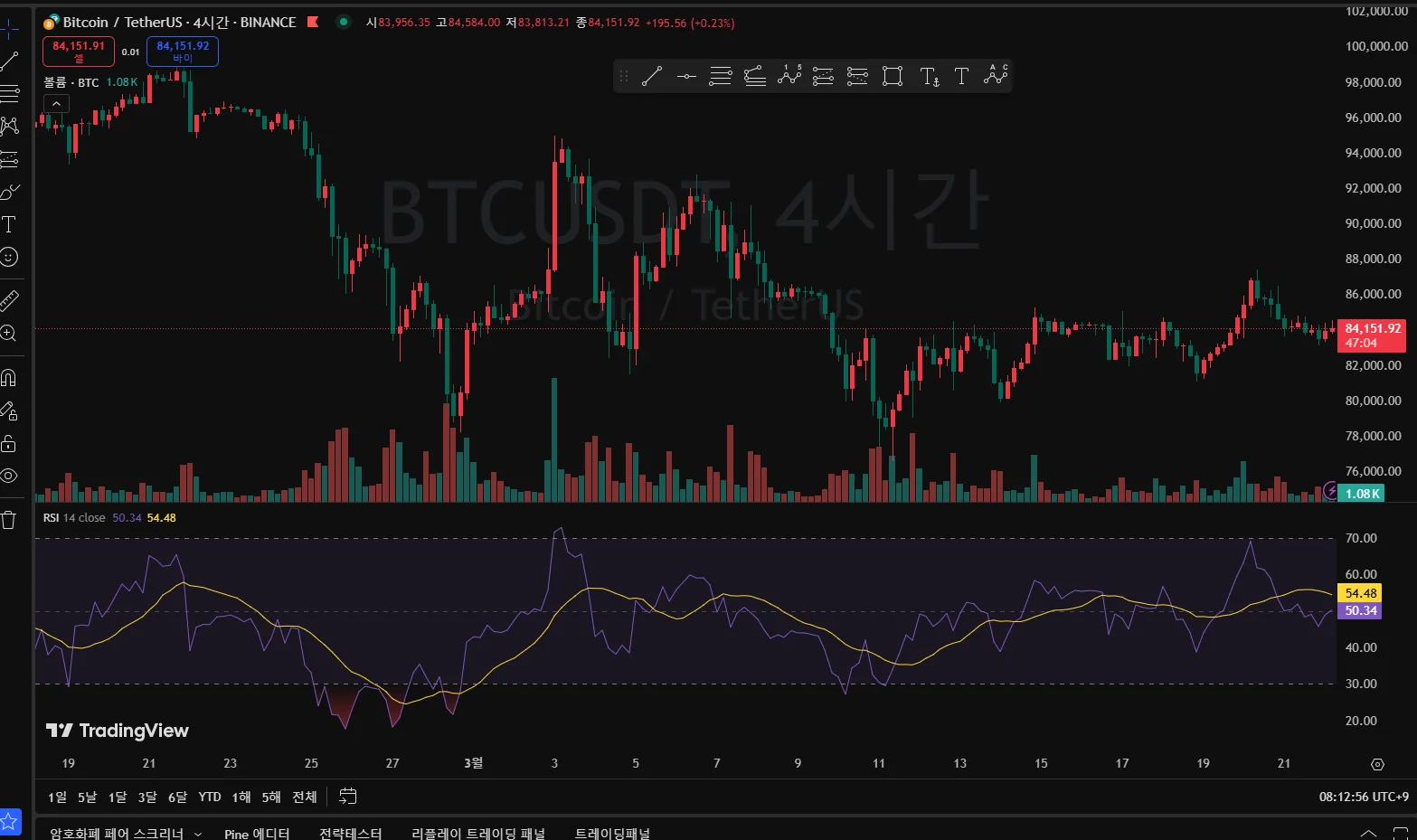Image resolution: width=1417 pixels, height=840 pixels.
Task: Open chart scale settings gear icon
Action: pyautogui.click(x=1377, y=764)
